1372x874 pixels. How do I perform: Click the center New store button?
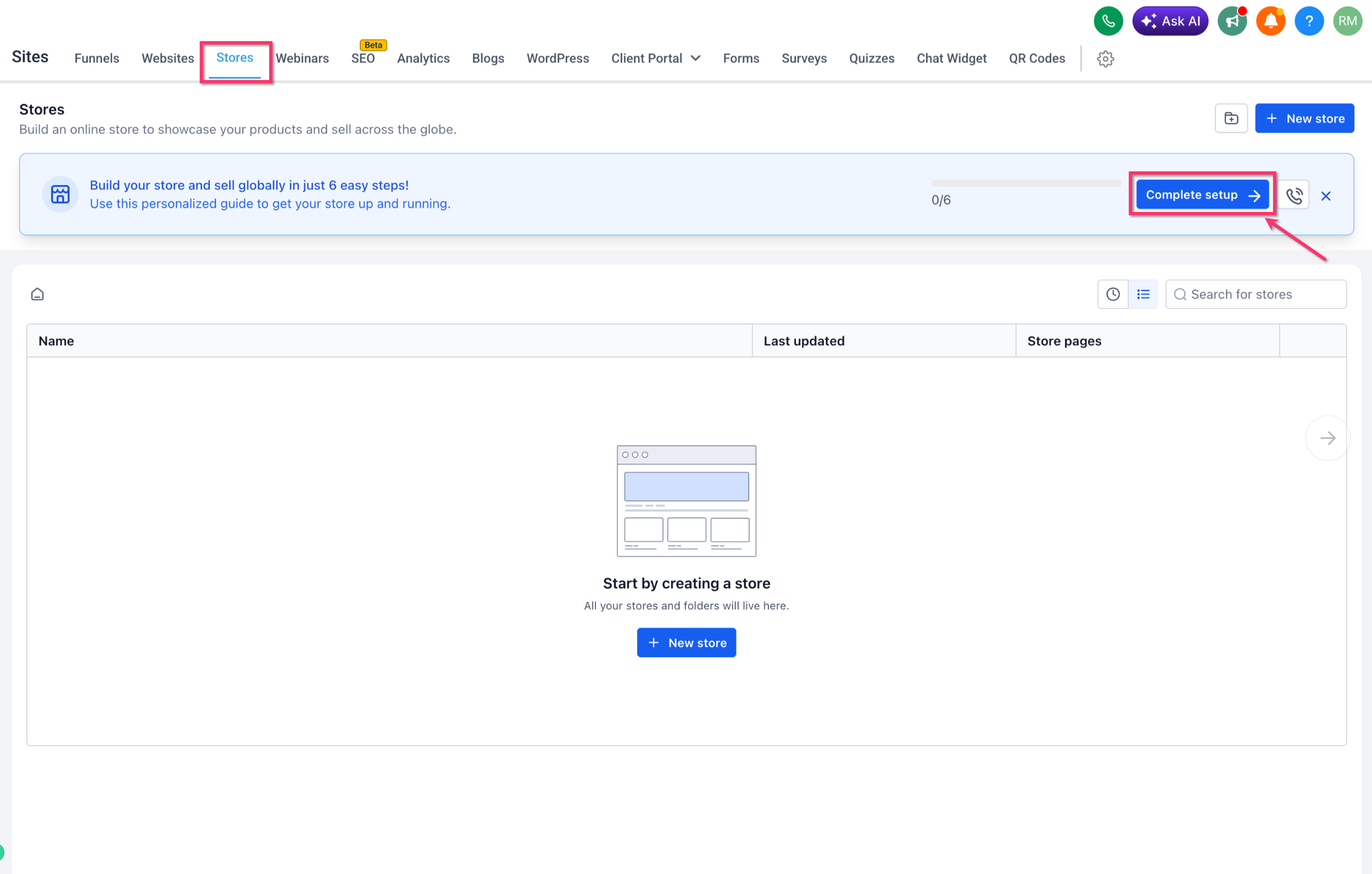tap(686, 642)
